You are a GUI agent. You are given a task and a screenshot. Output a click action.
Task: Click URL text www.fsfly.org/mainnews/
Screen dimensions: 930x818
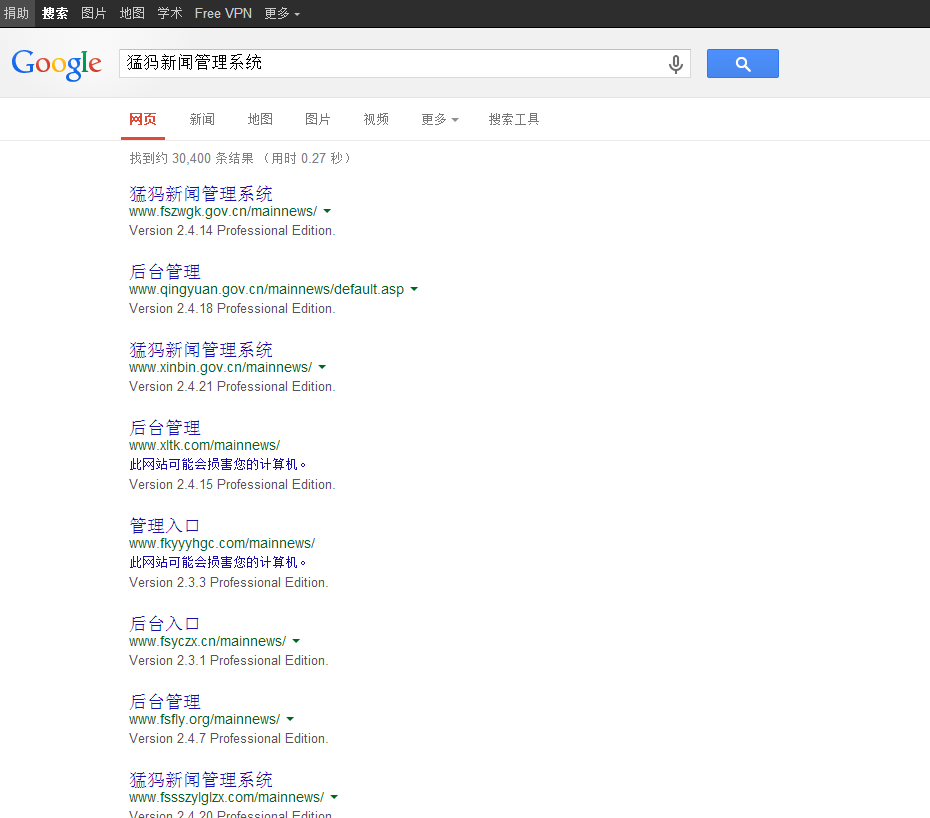point(205,720)
